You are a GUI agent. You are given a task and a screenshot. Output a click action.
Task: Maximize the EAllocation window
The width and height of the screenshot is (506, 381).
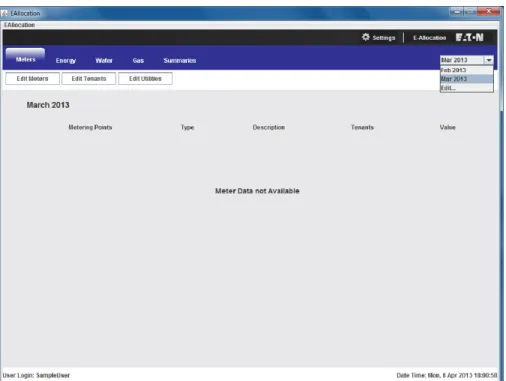[x=470, y=12]
